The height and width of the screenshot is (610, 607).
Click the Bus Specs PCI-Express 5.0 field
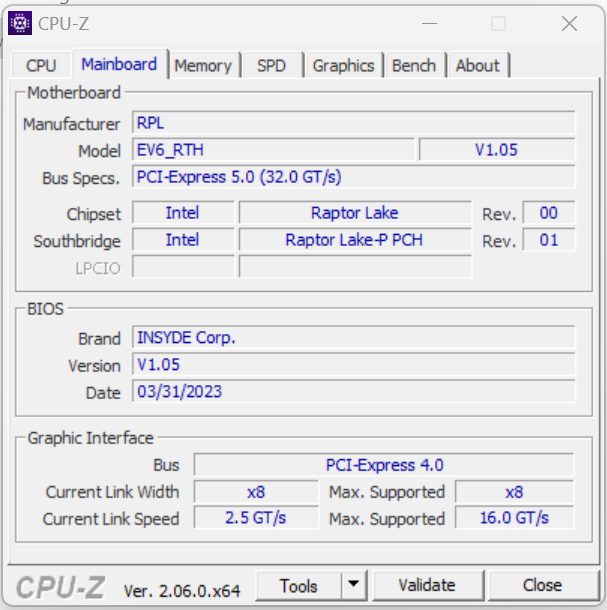pos(354,177)
